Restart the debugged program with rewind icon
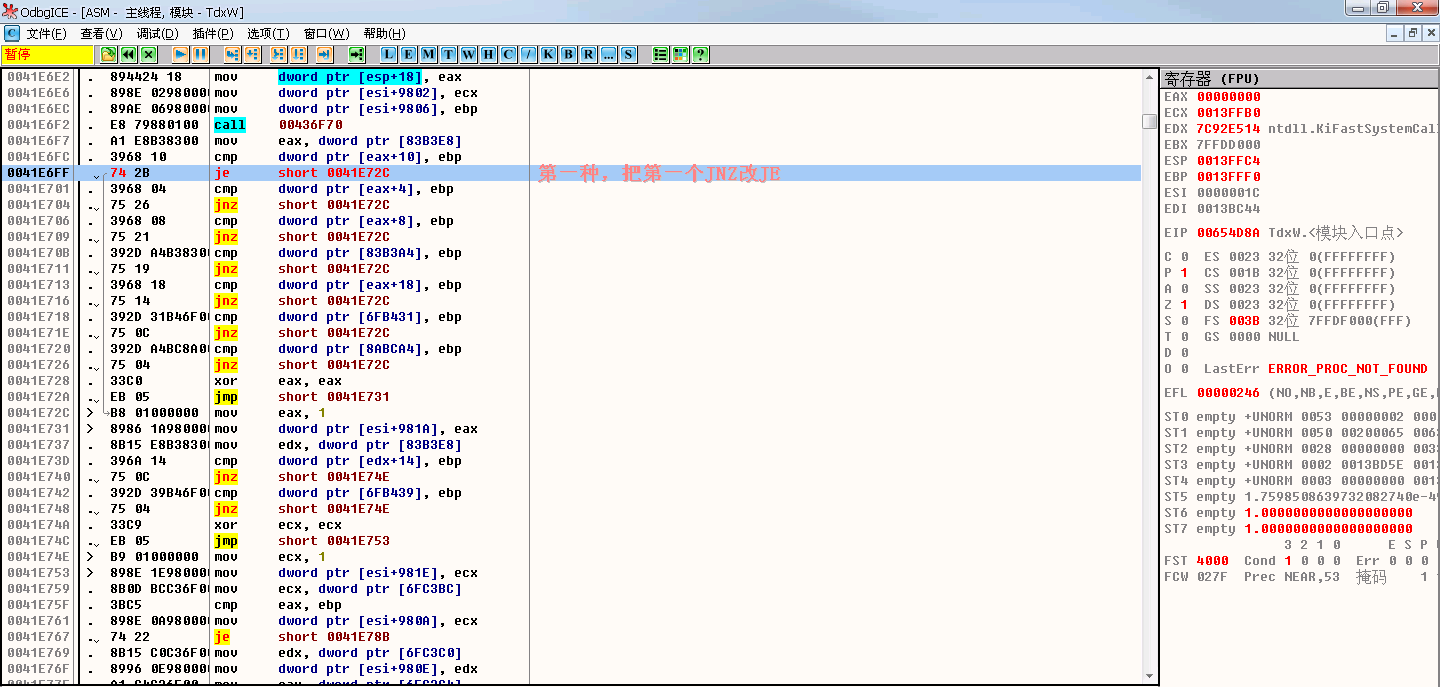Viewport: 1440px width, 687px height. pos(128,54)
